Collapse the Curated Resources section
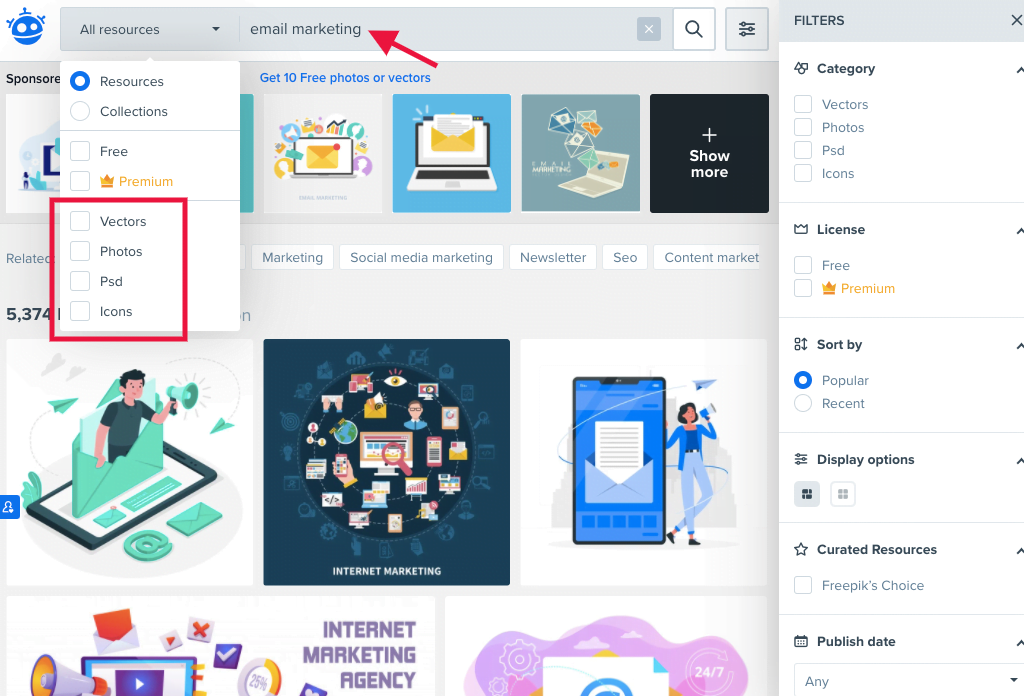The image size is (1024, 696). point(1019,550)
